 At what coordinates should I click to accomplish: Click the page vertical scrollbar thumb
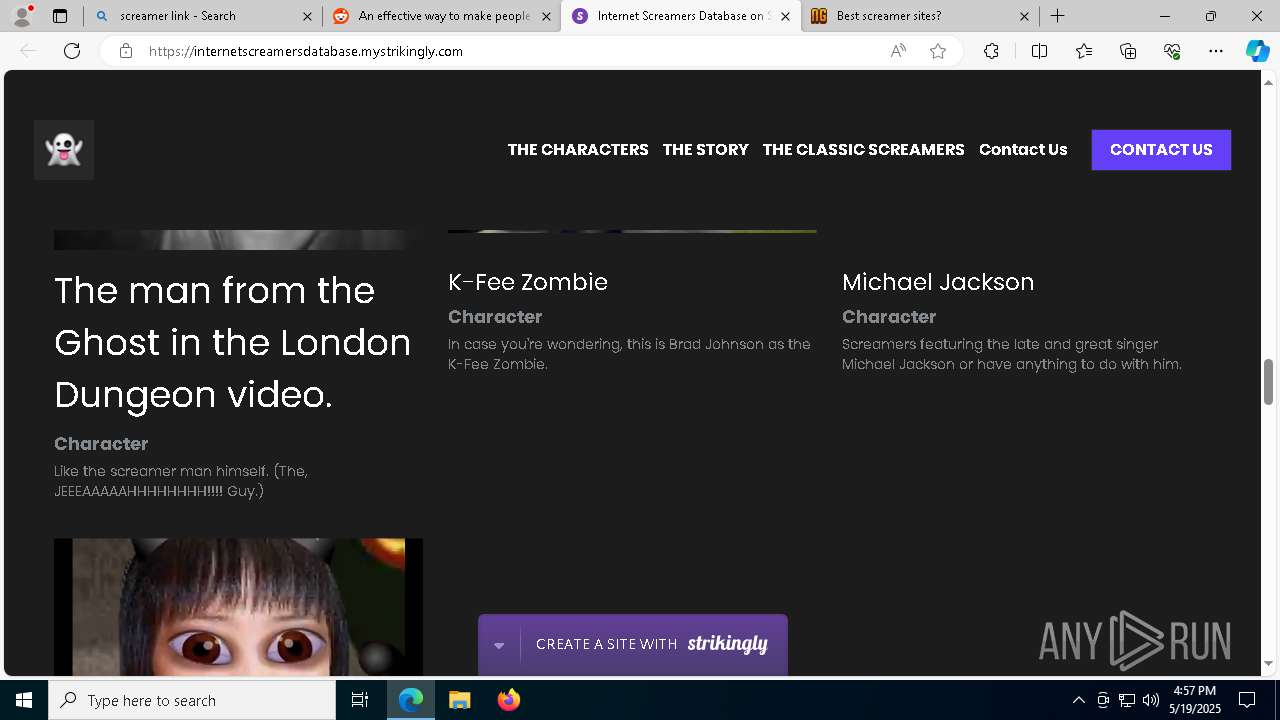[x=1269, y=382]
